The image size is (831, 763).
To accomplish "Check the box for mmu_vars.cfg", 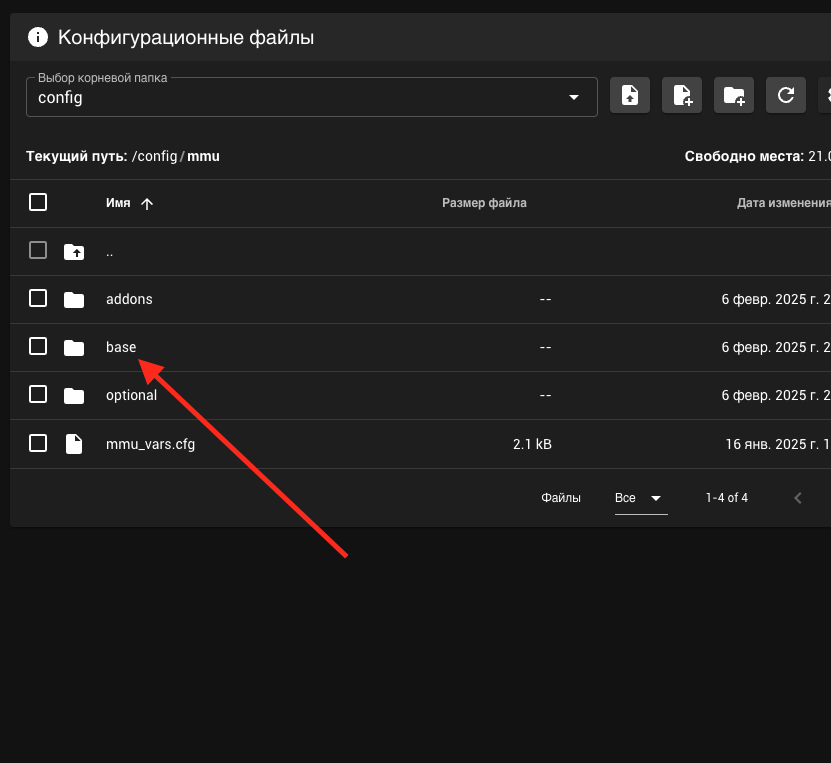I will [38, 443].
